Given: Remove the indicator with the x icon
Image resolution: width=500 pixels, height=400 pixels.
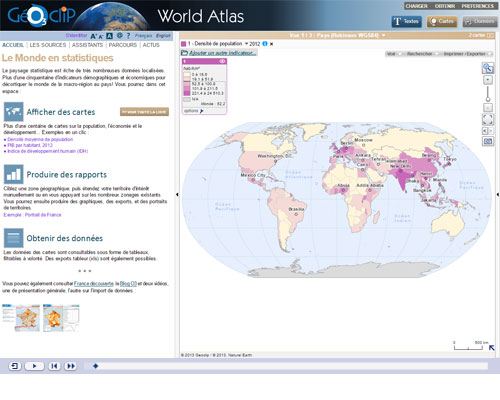Looking at the screenshot, I should [271, 44].
